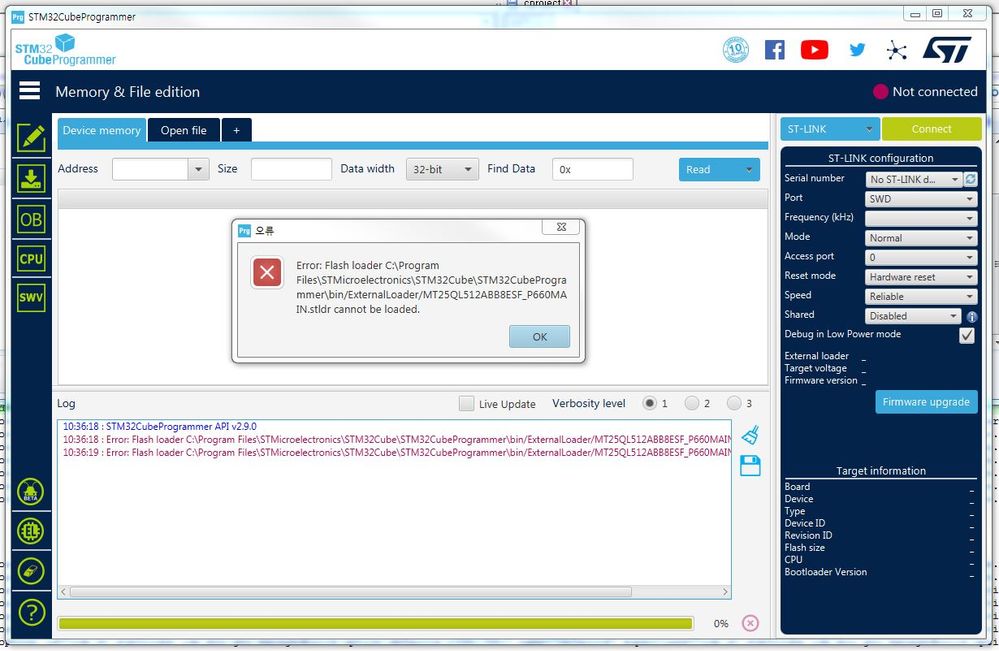Click the red error icon in dialog
Viewport: 999px width, 651px height.
click(268, 273)
